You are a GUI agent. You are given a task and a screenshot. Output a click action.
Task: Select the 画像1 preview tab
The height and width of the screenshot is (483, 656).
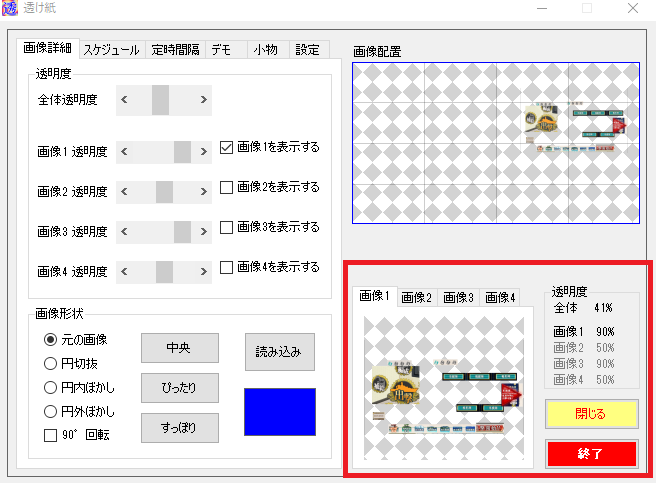(374, 296)
